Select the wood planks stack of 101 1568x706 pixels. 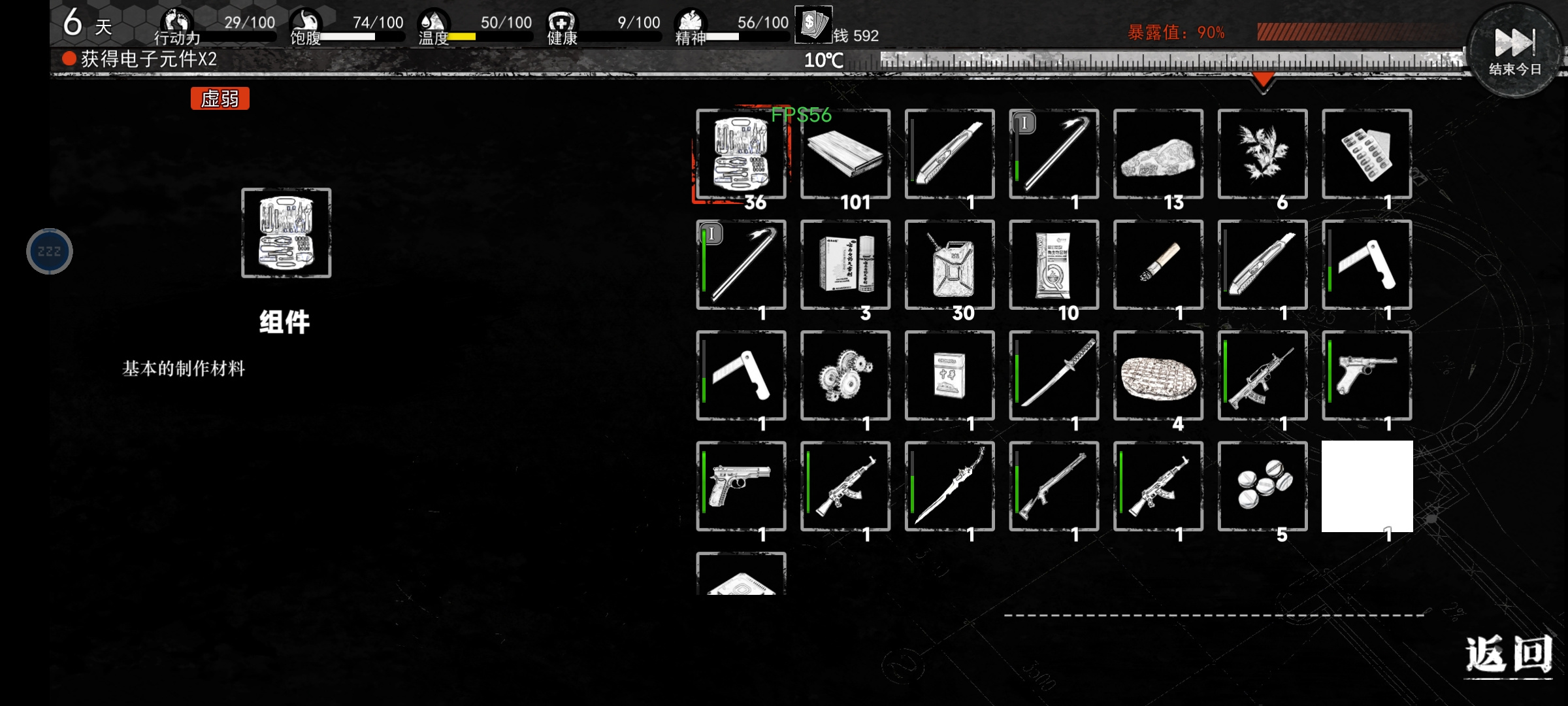[845, 154]
